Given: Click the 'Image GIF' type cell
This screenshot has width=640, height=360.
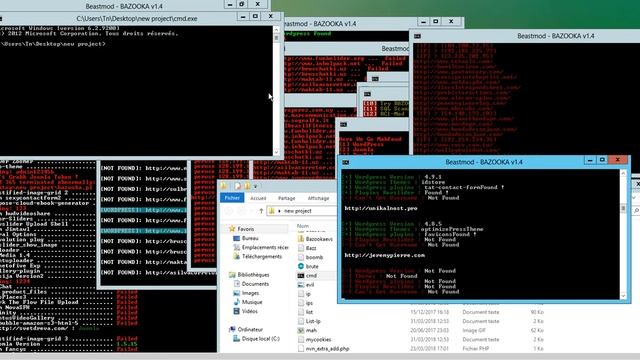Looking at the screenshot, I should coord(475,330).
